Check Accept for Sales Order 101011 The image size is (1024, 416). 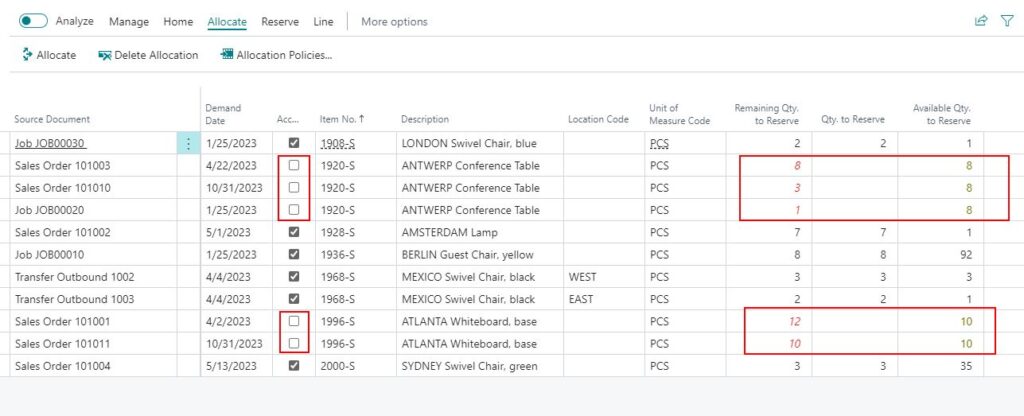tap(294, 343)
